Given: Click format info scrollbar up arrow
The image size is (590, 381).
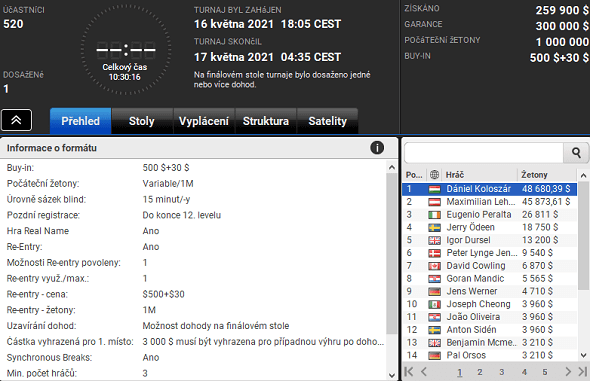Looking at the screenshot, I should click(392, 167).
